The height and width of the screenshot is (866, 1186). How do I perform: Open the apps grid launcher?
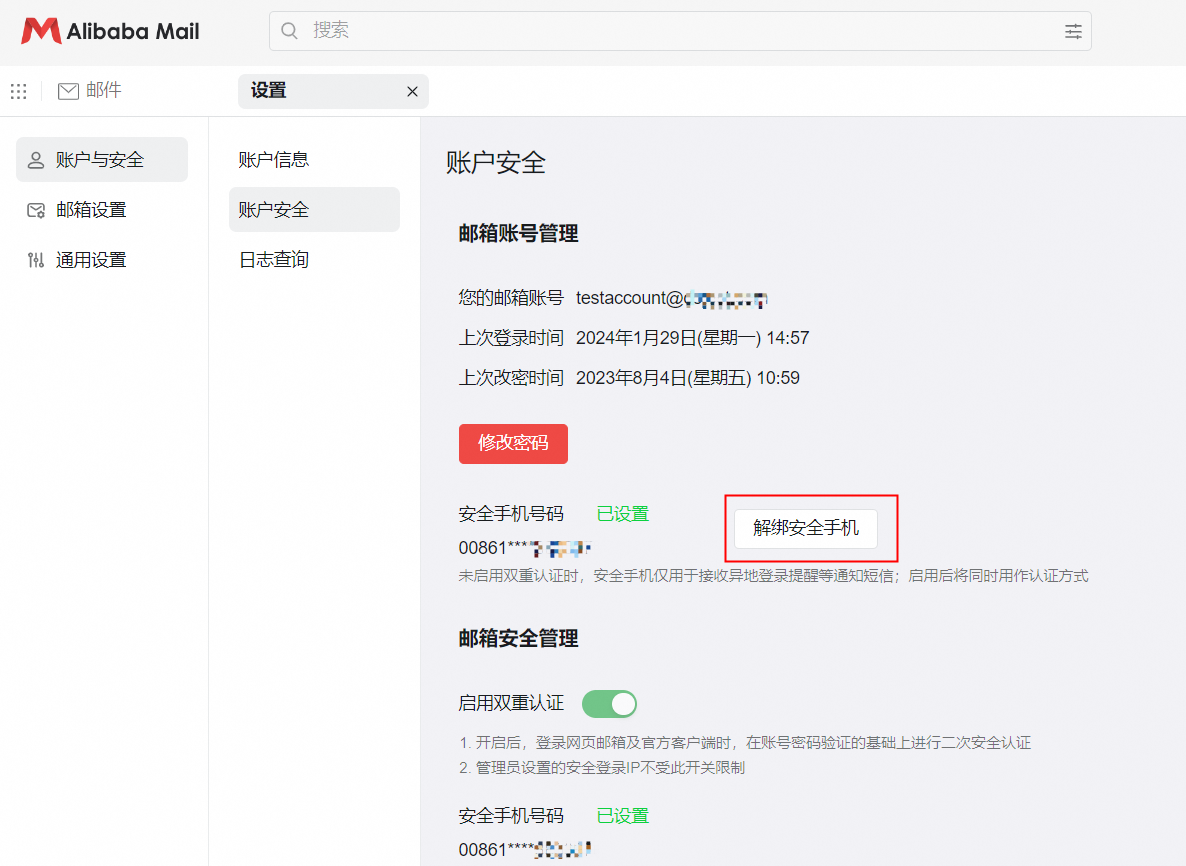coord(19,92)
